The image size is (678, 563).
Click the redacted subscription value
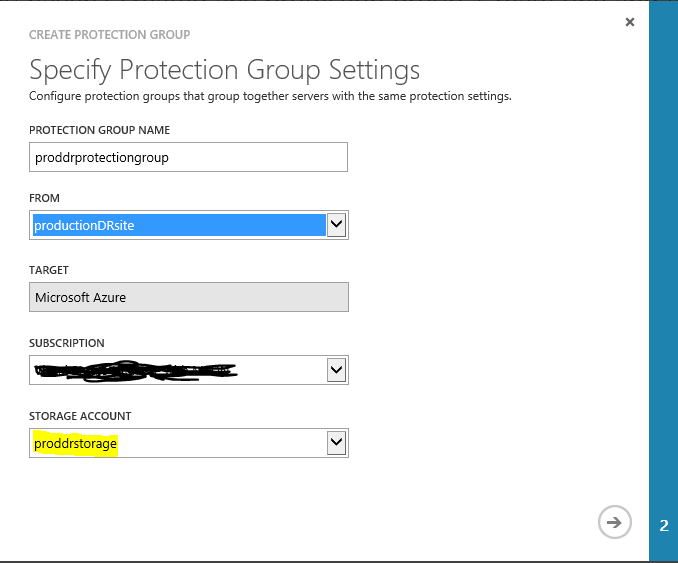(x=135, y=371)
